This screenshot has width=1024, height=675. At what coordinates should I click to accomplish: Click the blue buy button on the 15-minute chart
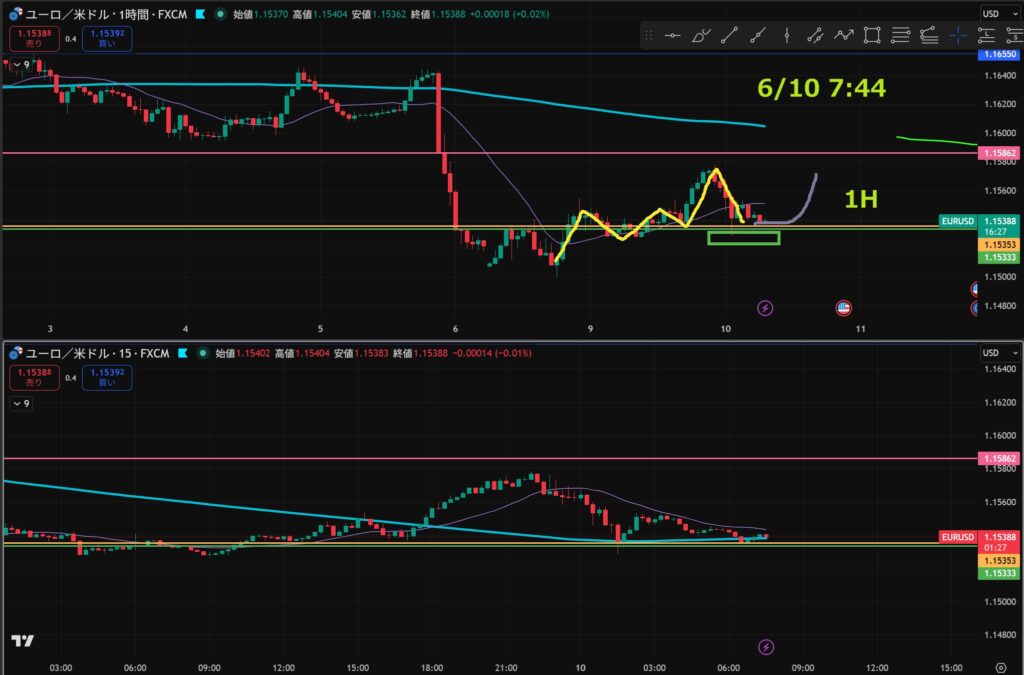(107, 377)
